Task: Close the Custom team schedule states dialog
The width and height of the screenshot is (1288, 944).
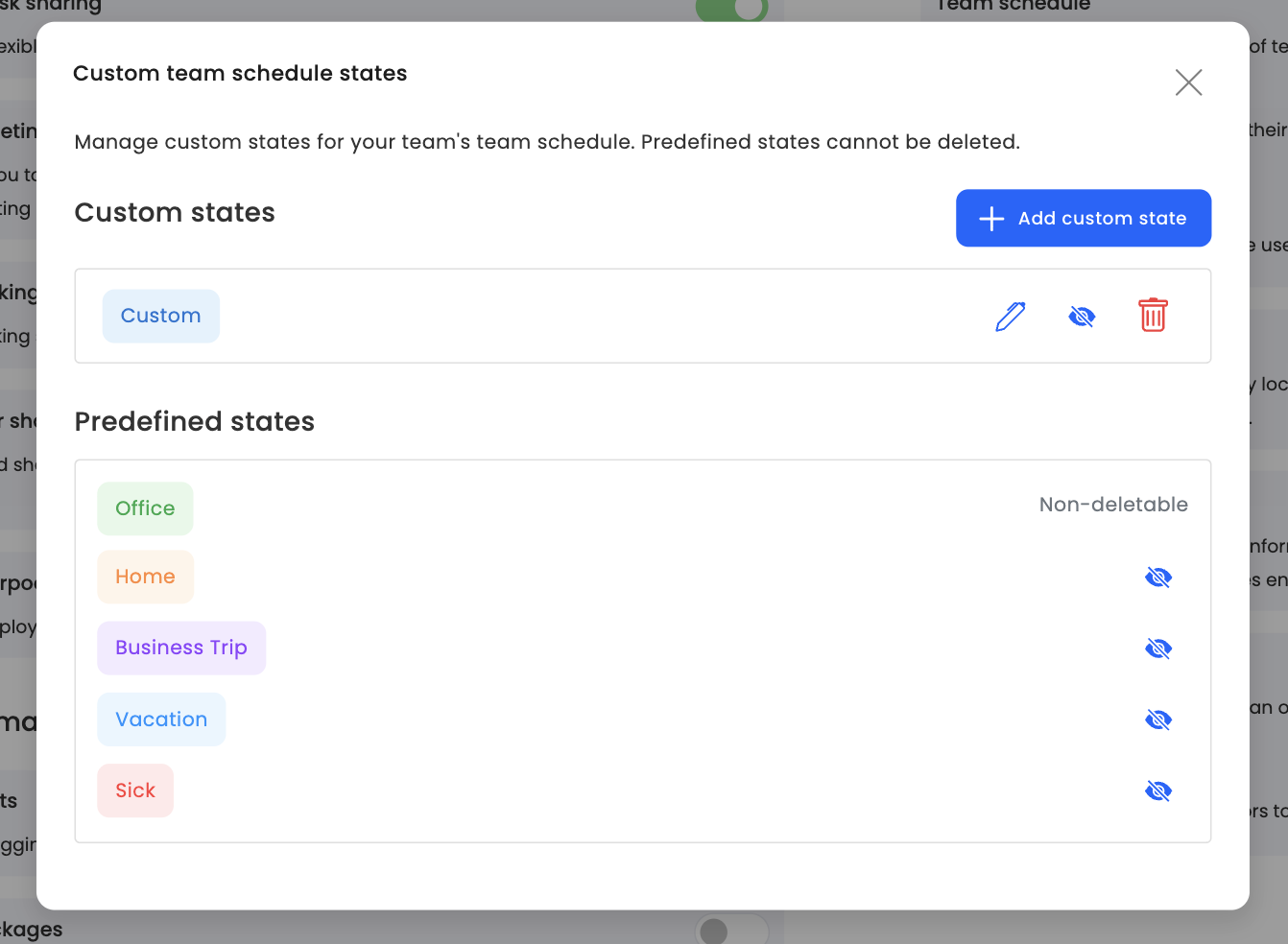Action: point(1188,83)
